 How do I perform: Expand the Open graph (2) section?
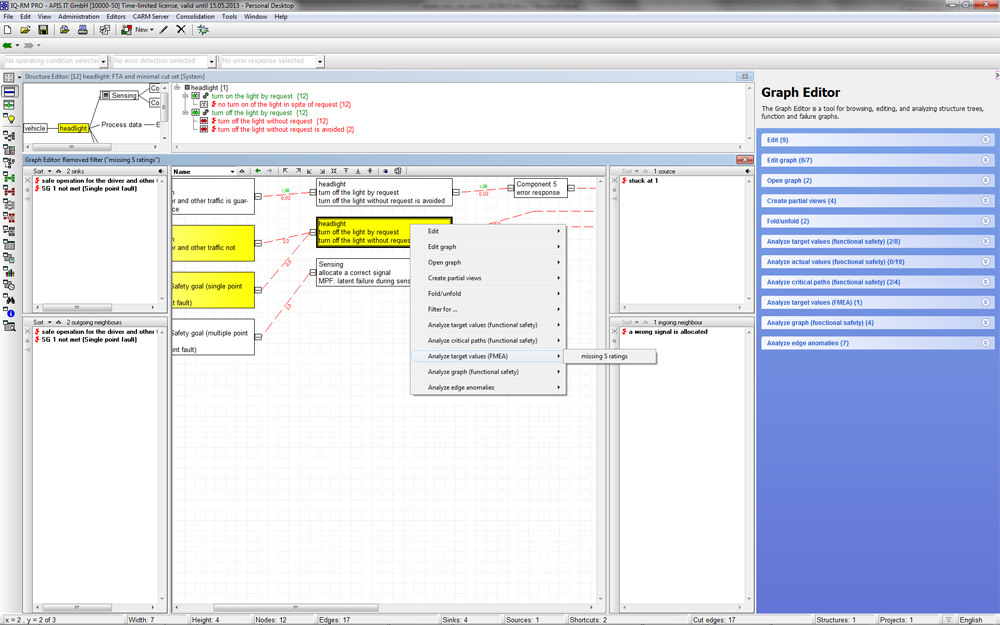[985, 180]
